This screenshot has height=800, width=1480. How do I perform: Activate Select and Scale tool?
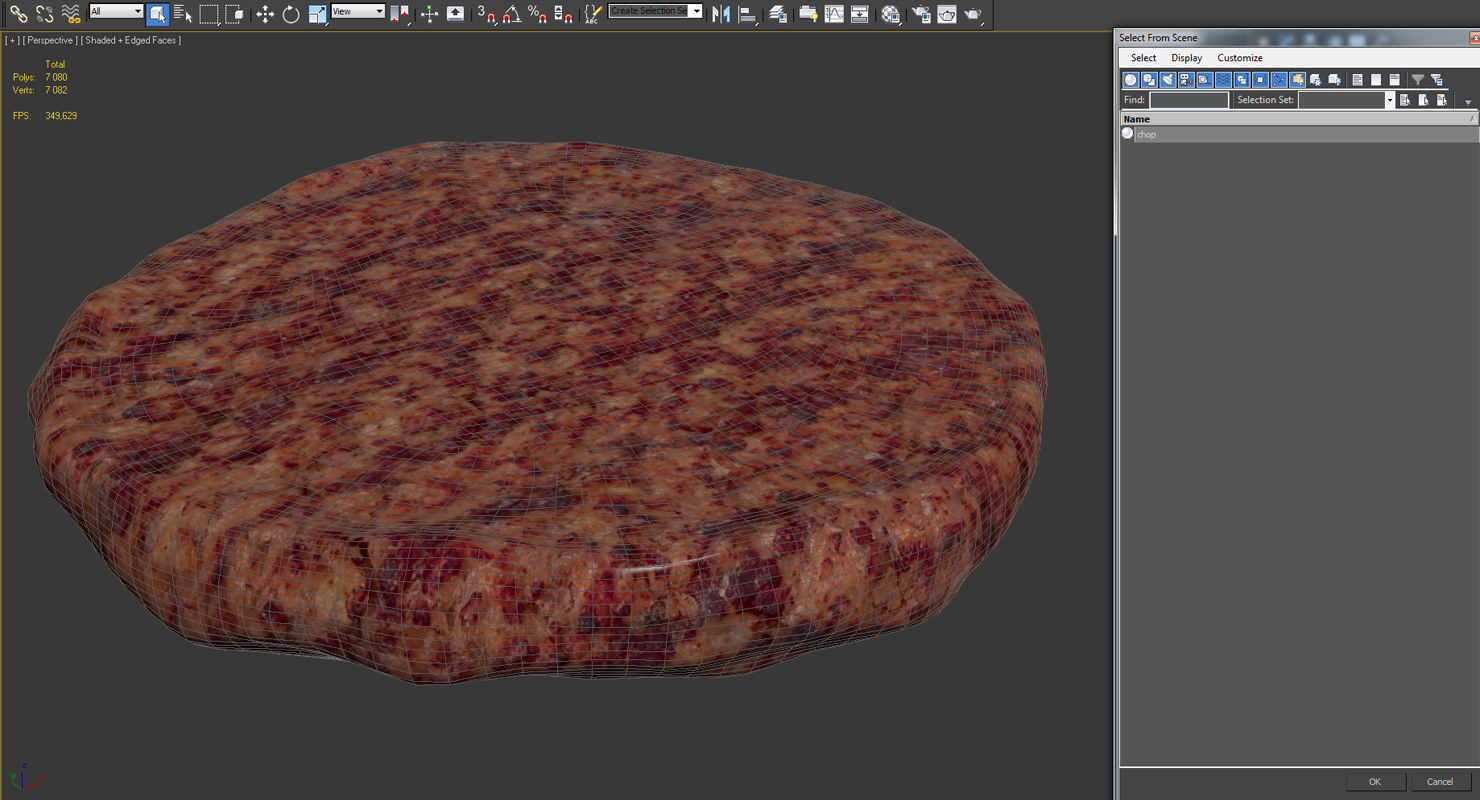click(x=317, y=14)
